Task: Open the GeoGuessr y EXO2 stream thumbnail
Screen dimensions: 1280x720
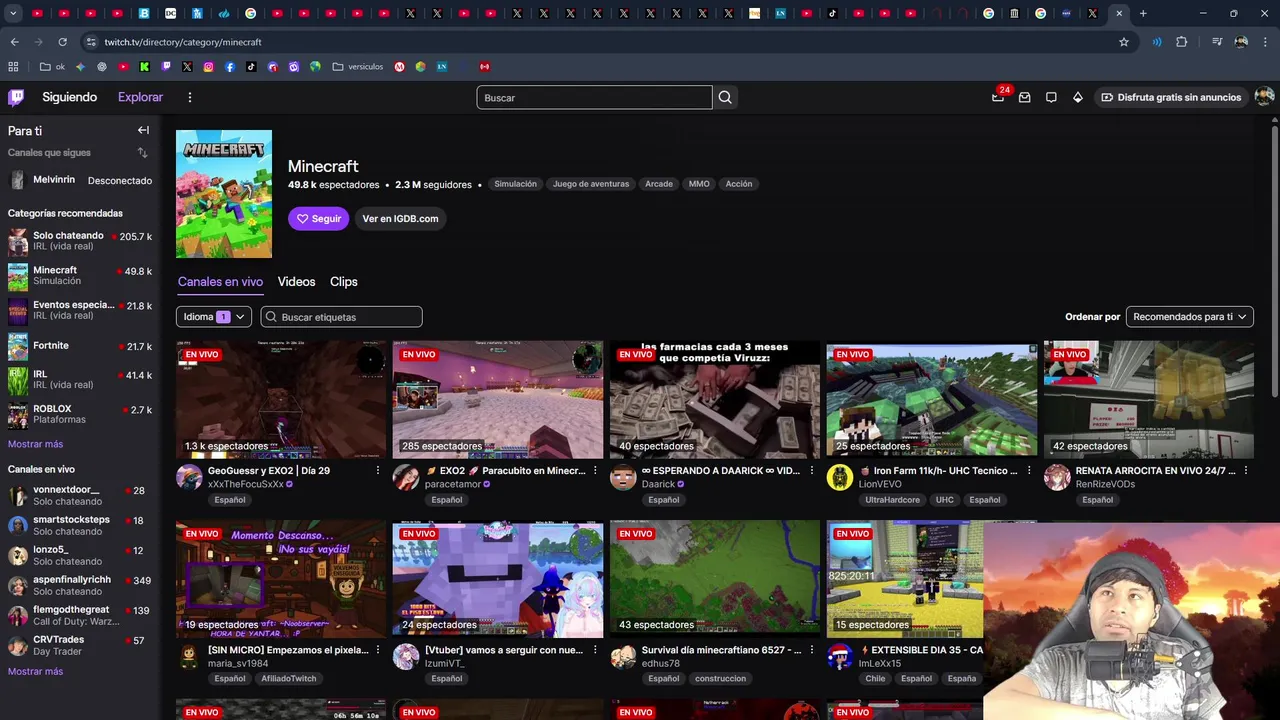Action: (281, 400)
